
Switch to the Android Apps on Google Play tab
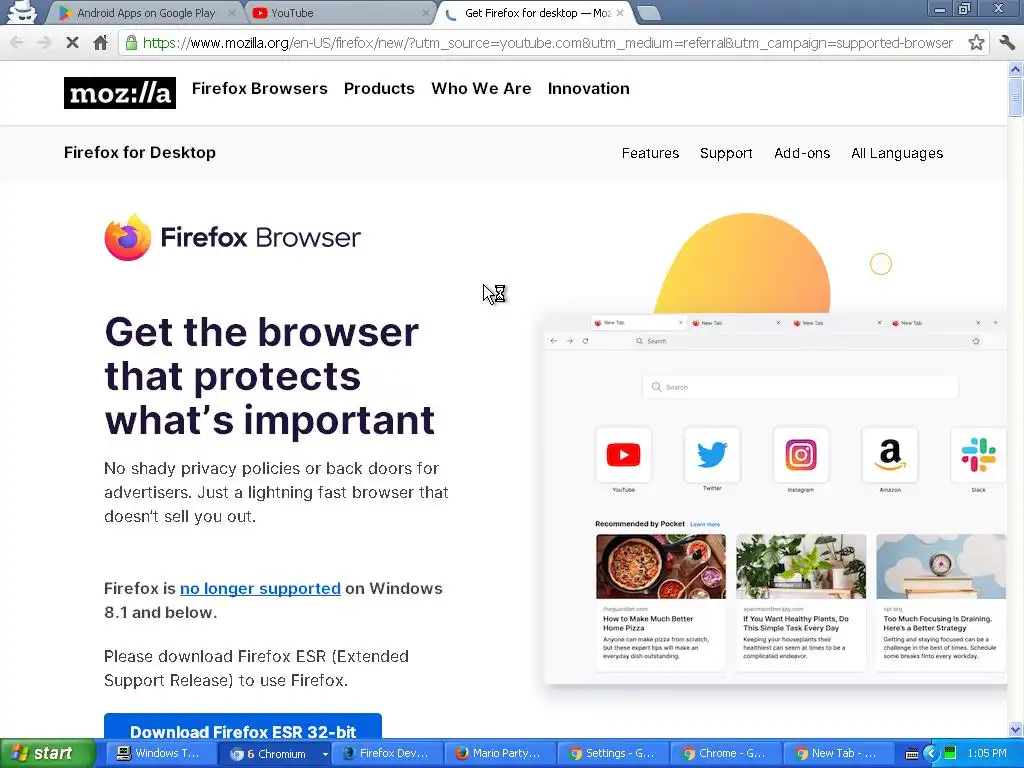[x=145, y=13]
